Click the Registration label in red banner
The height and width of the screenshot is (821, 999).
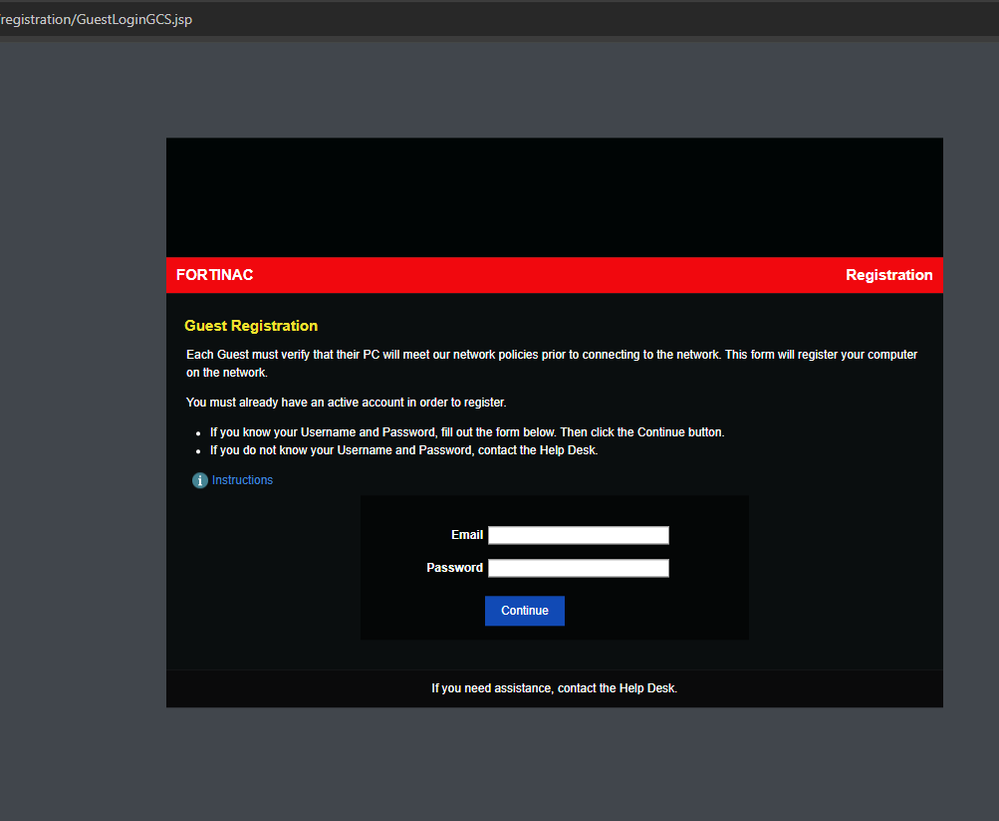coord(889,275)
